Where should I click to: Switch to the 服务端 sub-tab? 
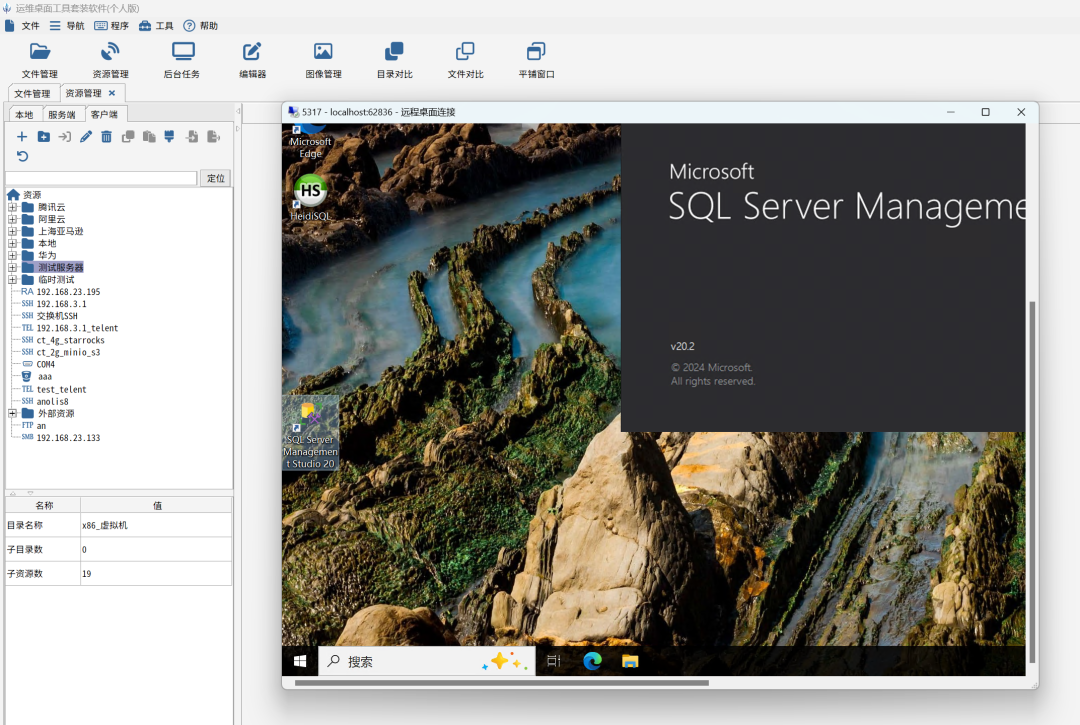pyautogui.click(x=62, y=114)
